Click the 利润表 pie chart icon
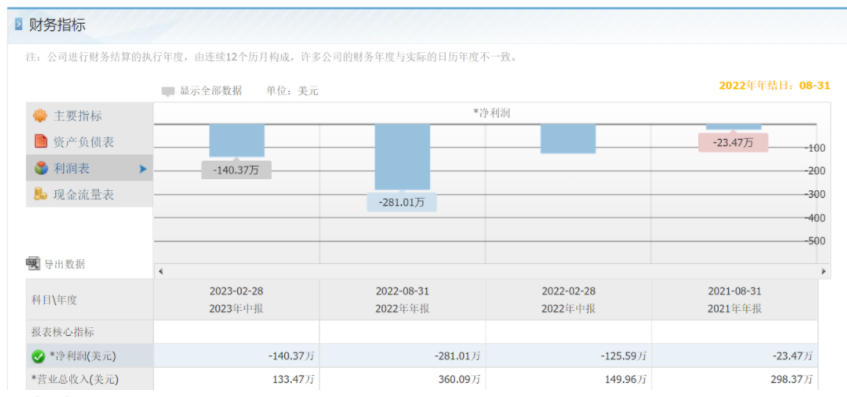Image resolution: width=847 pixels, height=397 pixels. click(x=41, y=169)
